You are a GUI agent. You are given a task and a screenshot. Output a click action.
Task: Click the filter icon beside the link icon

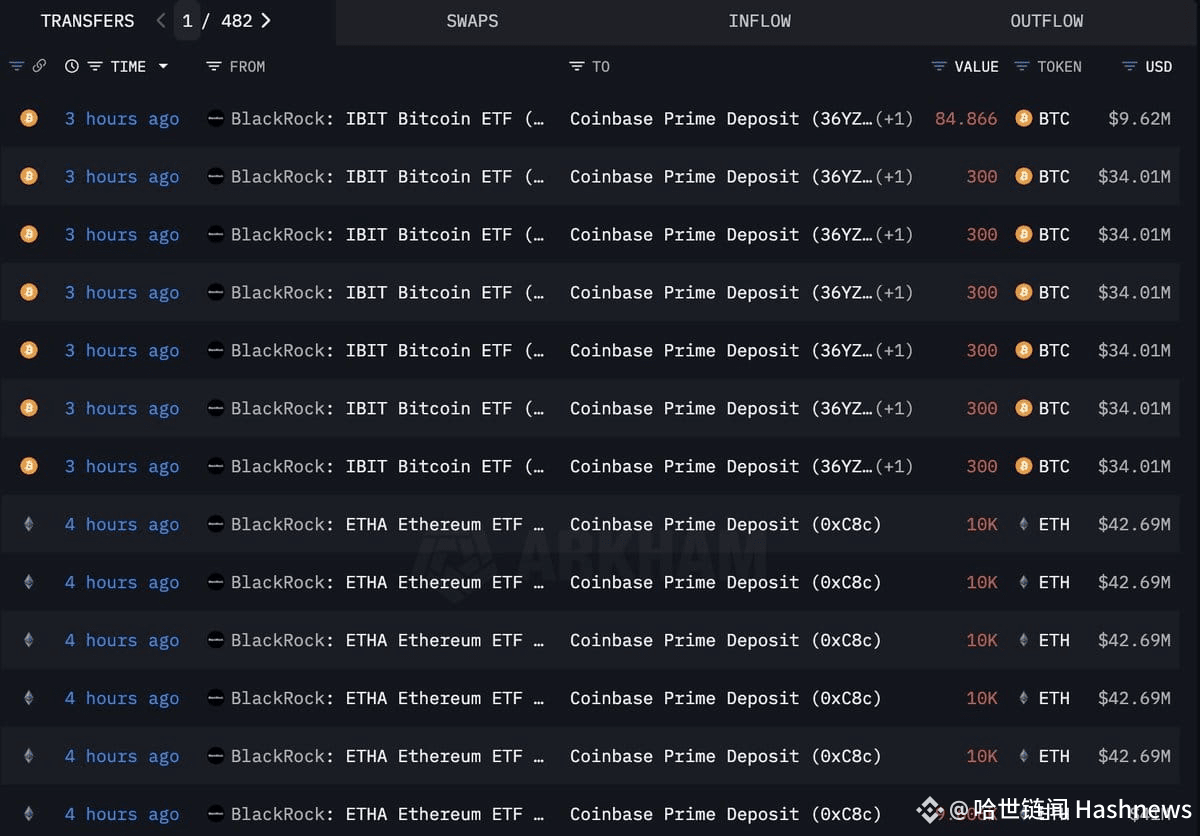(x=16, y=66)
